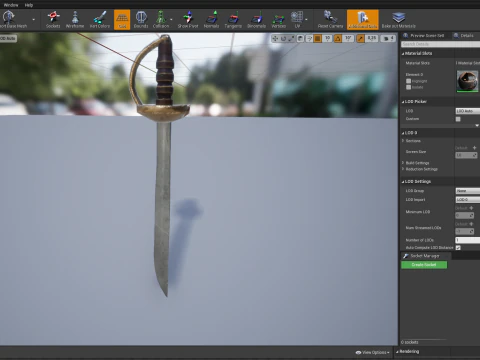Toggle the highlighted Grid toolbar button

pyautogui.click(x=122, y=19)
